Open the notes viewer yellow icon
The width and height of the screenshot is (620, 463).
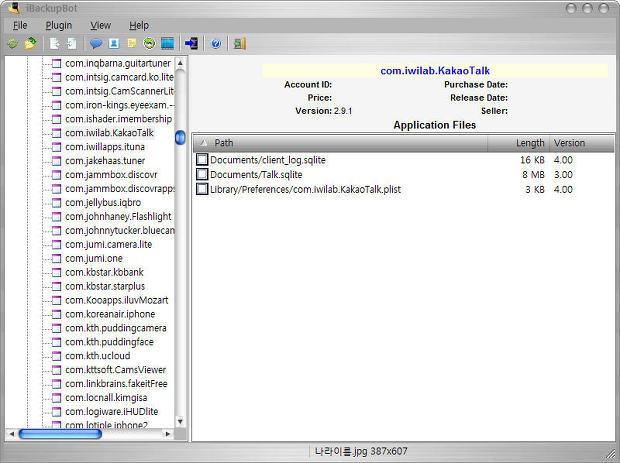pyautogui.click(x=132, y=43)
